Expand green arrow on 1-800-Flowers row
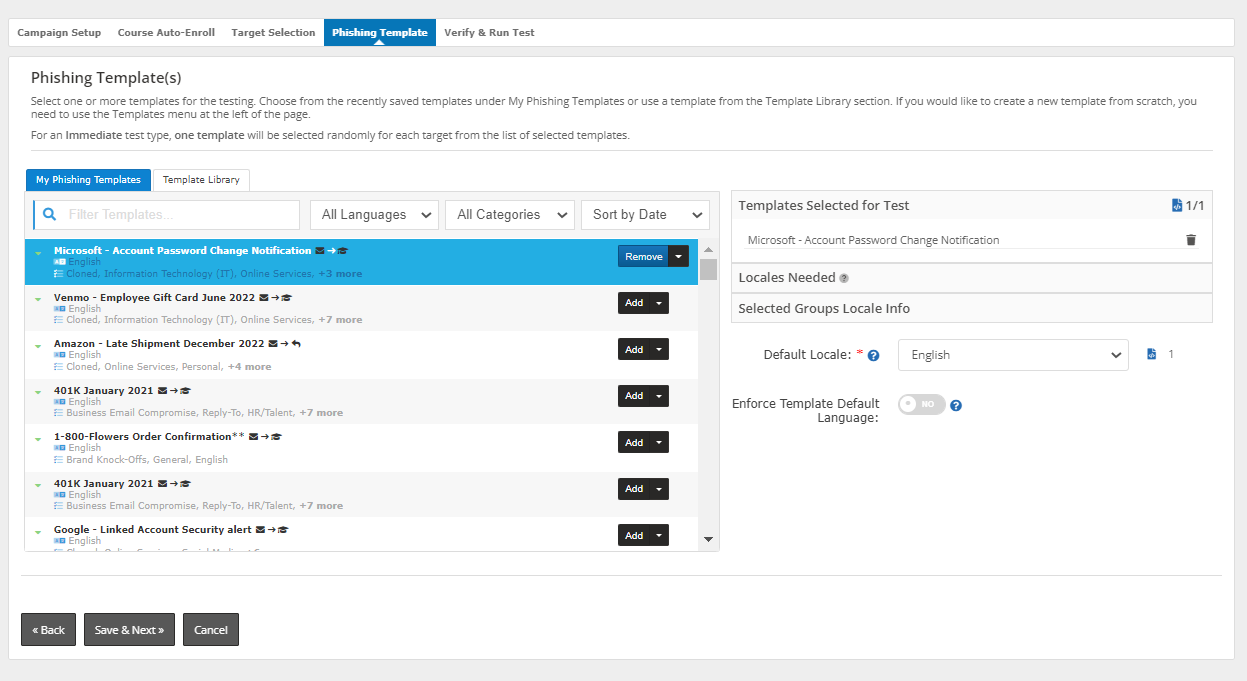This screenshot has width=1247, height=681. point(38,439)
